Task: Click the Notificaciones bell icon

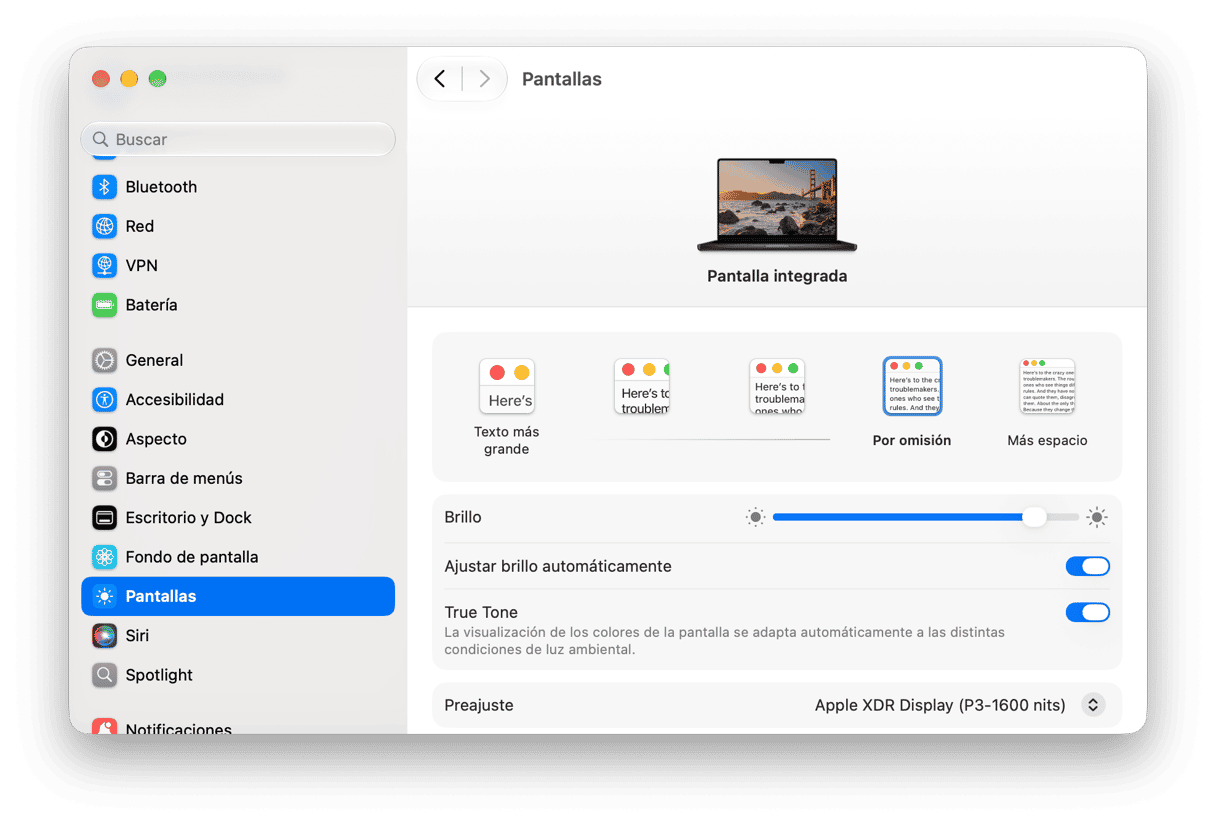Action: point(105,727)
